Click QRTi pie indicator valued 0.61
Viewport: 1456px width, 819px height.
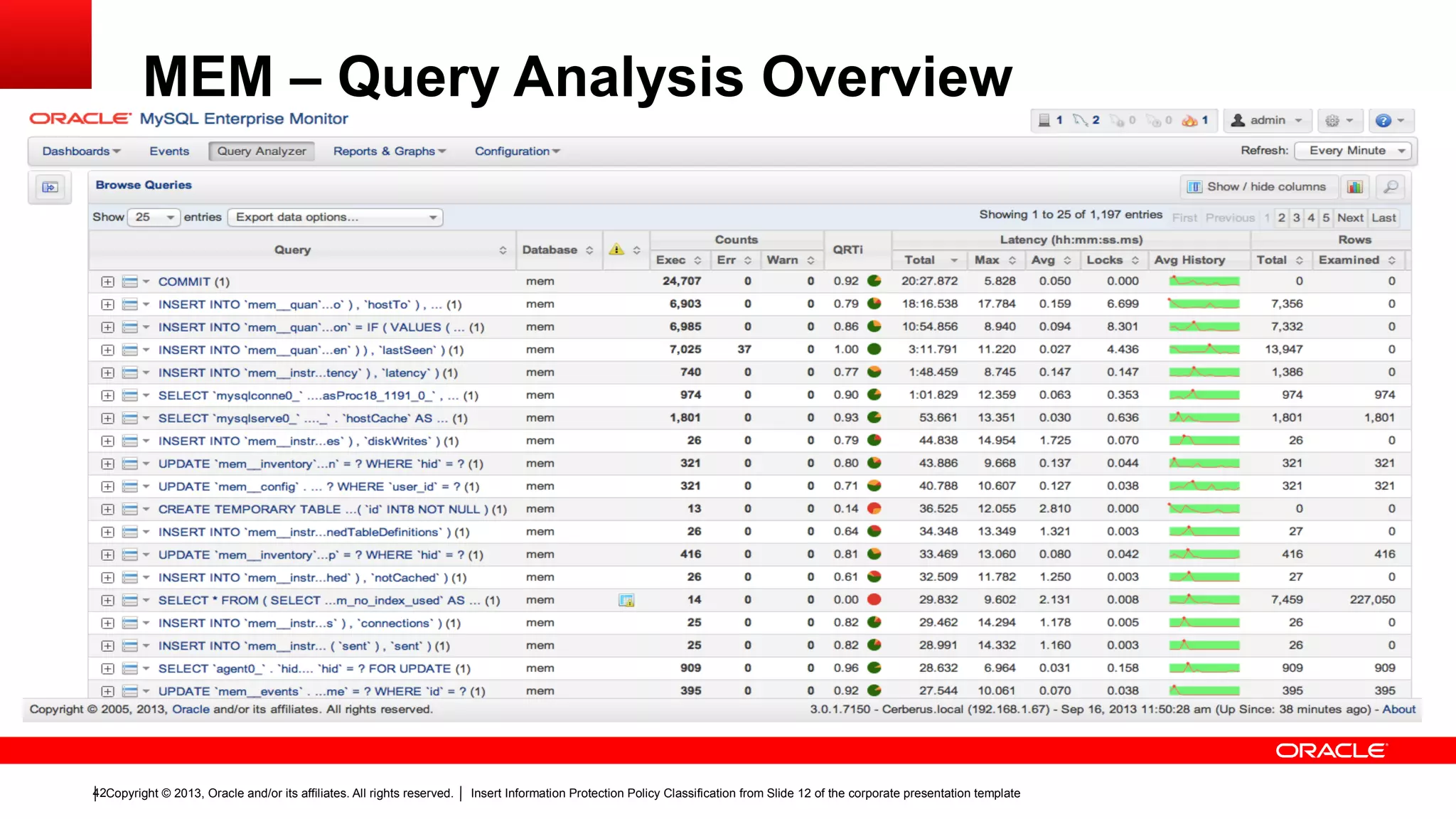[x=874, y=577]
